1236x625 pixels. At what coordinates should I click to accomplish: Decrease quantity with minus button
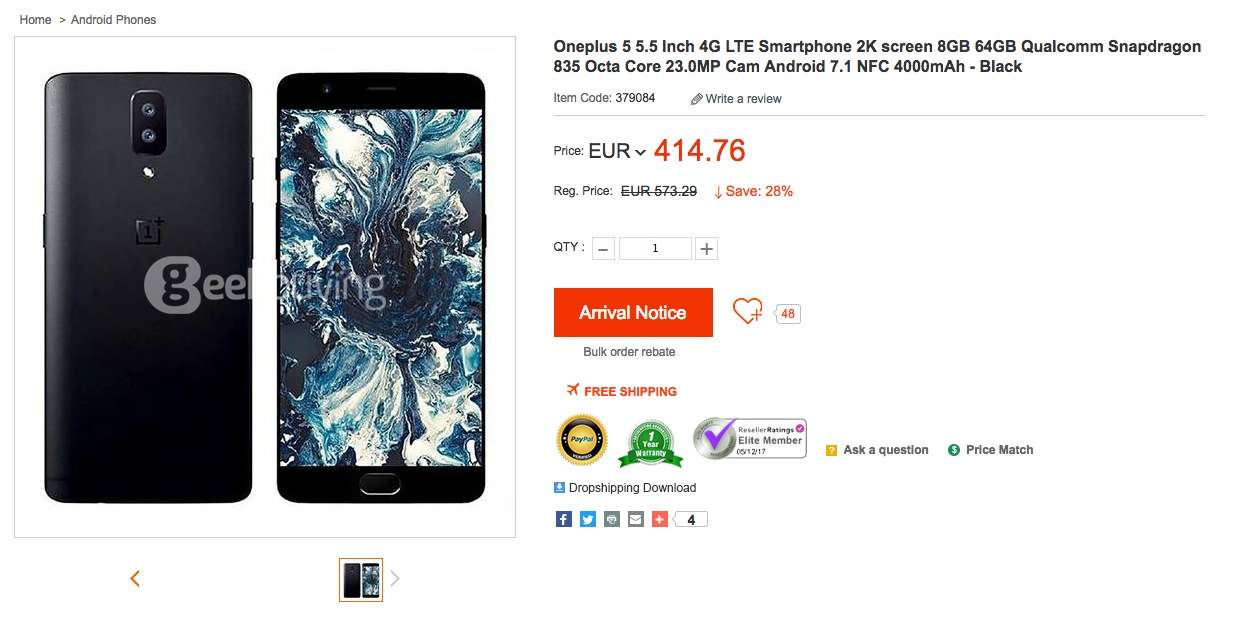tap(603, 249)
